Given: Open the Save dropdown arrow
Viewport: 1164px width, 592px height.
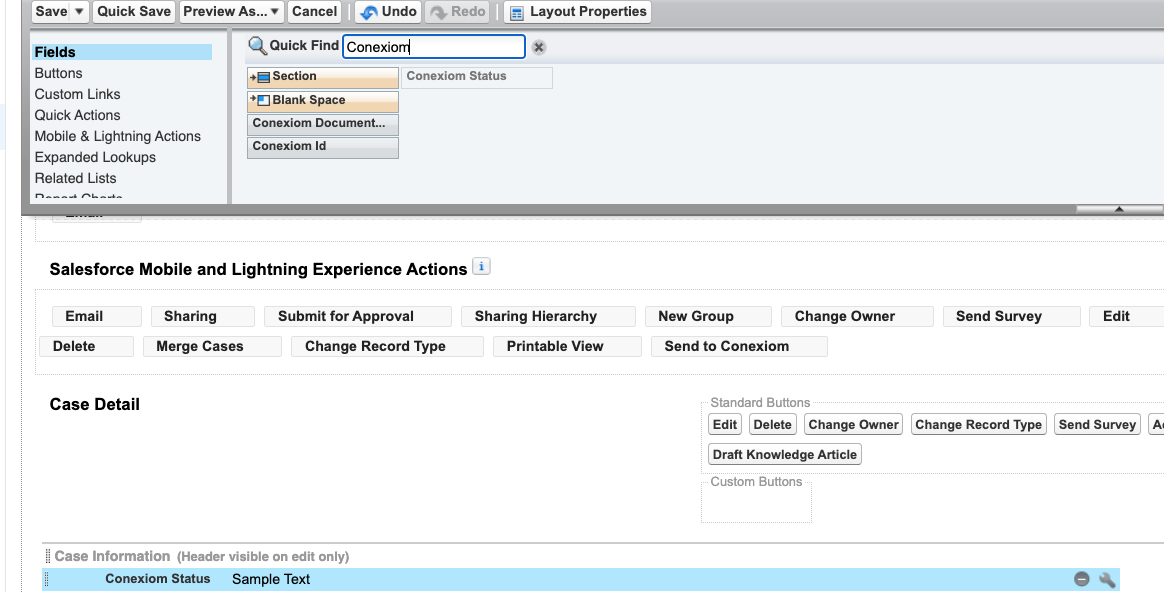Looking at the screenshot, I should (x=80, y=12).
